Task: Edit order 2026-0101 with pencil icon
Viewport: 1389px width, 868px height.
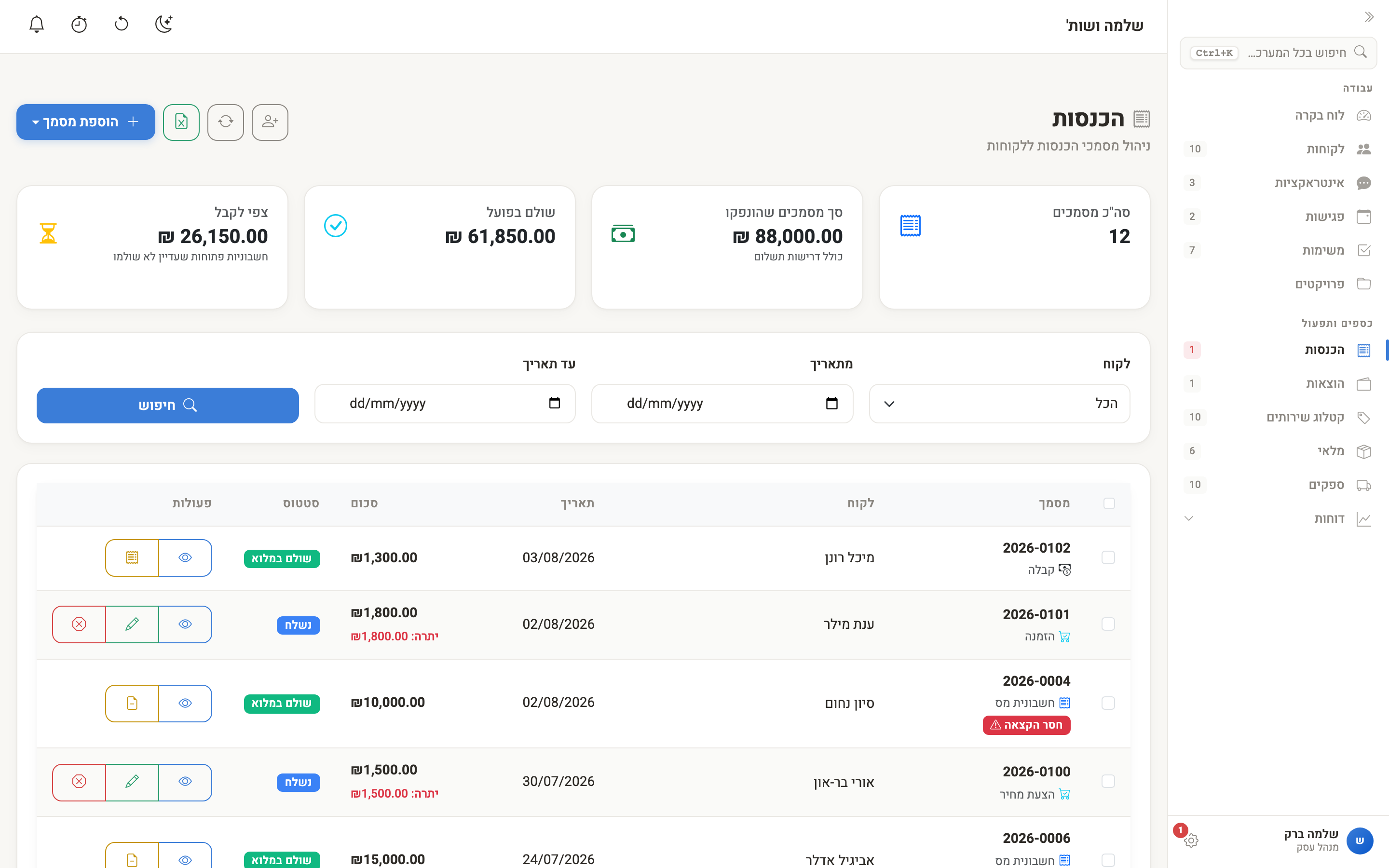Action: (132, 624)
